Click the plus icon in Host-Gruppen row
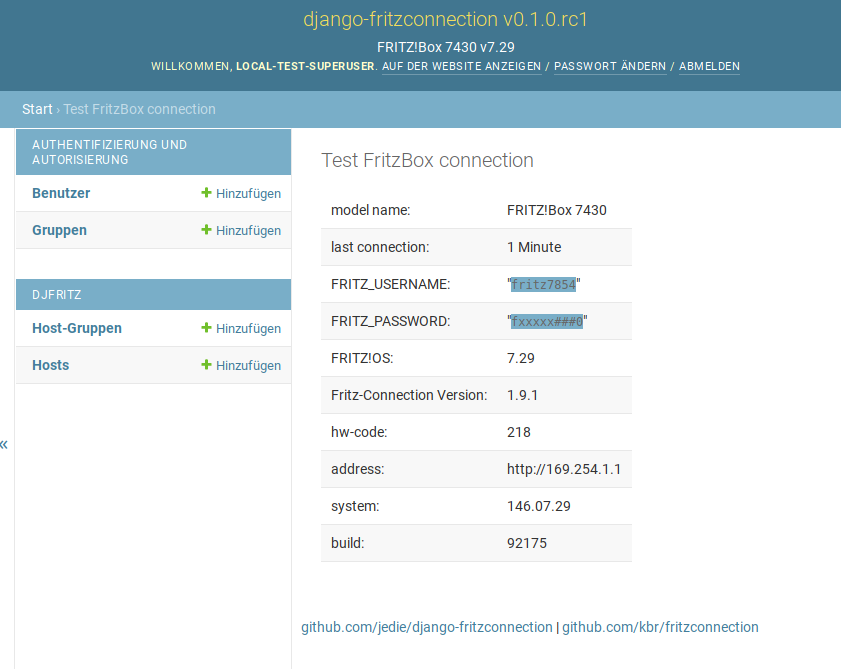This screenshot has width=841, height=669. click(x=206, y=327)
